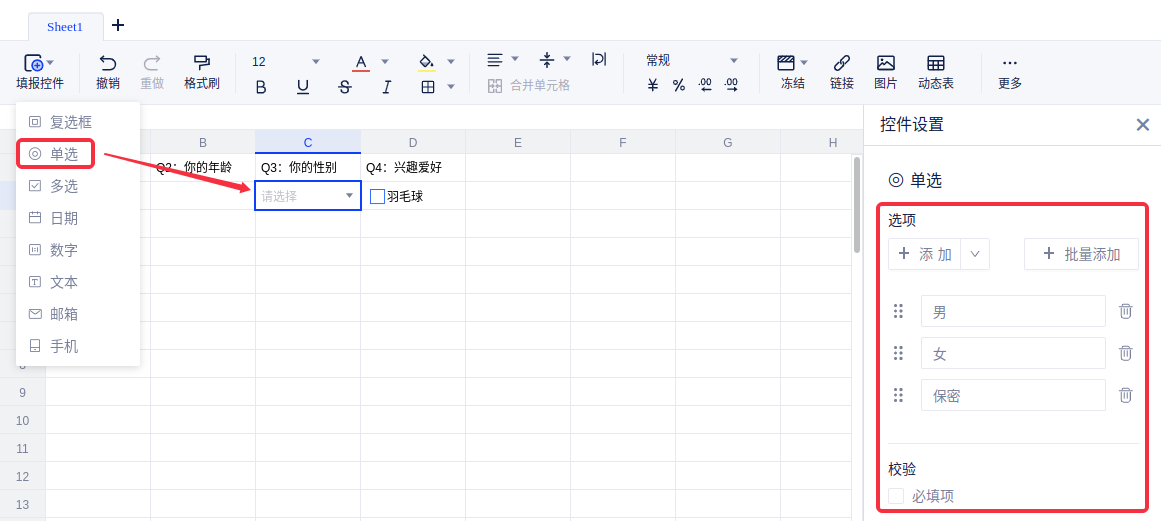The height and width of the screenshot is (521, 1161).
Task: Check the 羽毛球 checkbox in cell D
Action: pyautogui.click(x=377, y=196)
